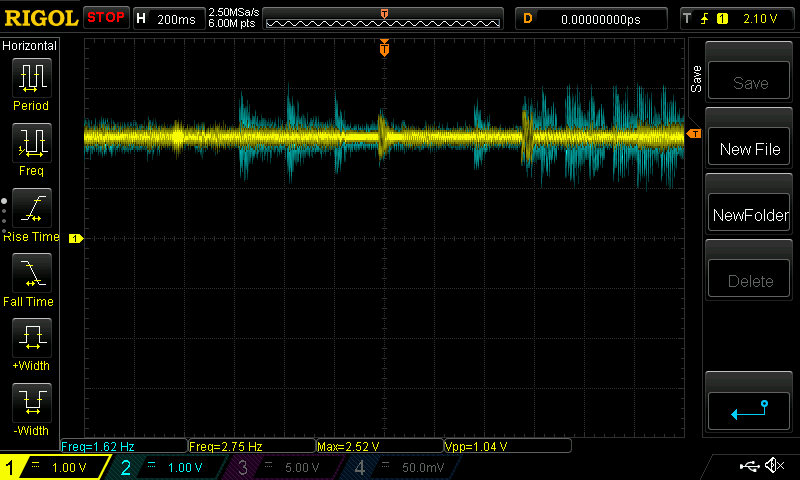
Task: Click the 6.00M pts memory depth readout
Action: [232, 23]
